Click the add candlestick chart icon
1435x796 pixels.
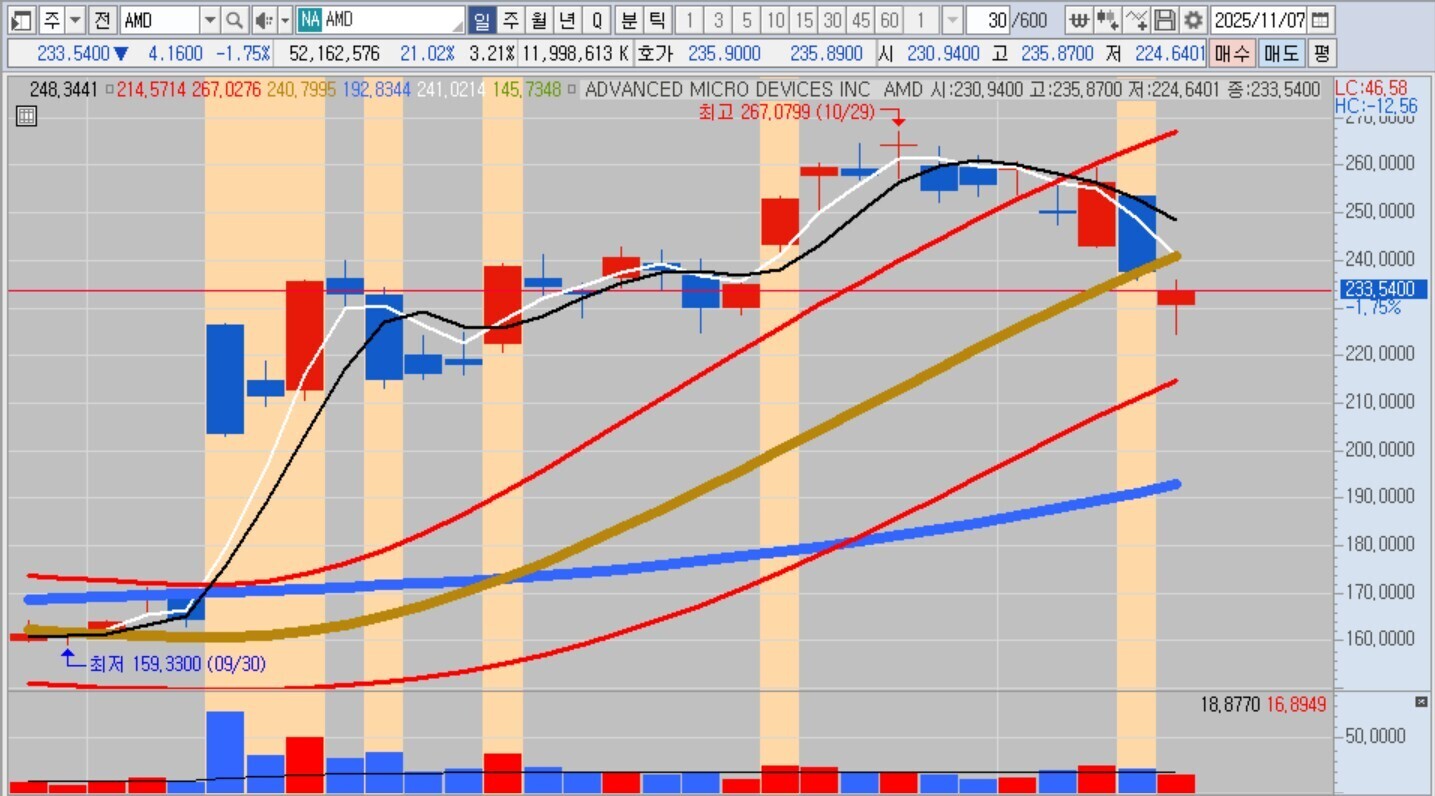(1107, 19)
